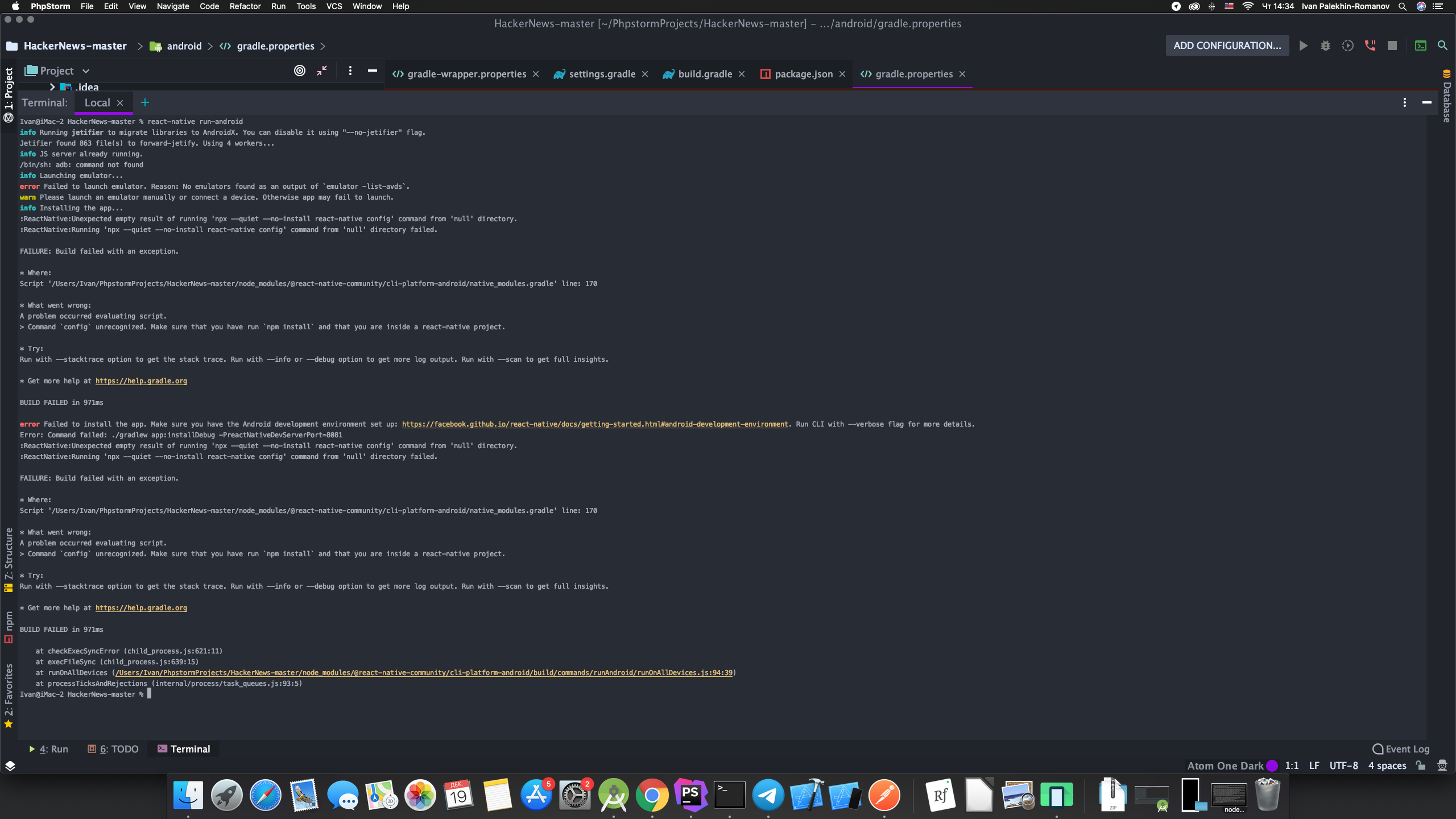Toggle the Terminal tool window button
1456x819 pixels.
pos(184,749)
